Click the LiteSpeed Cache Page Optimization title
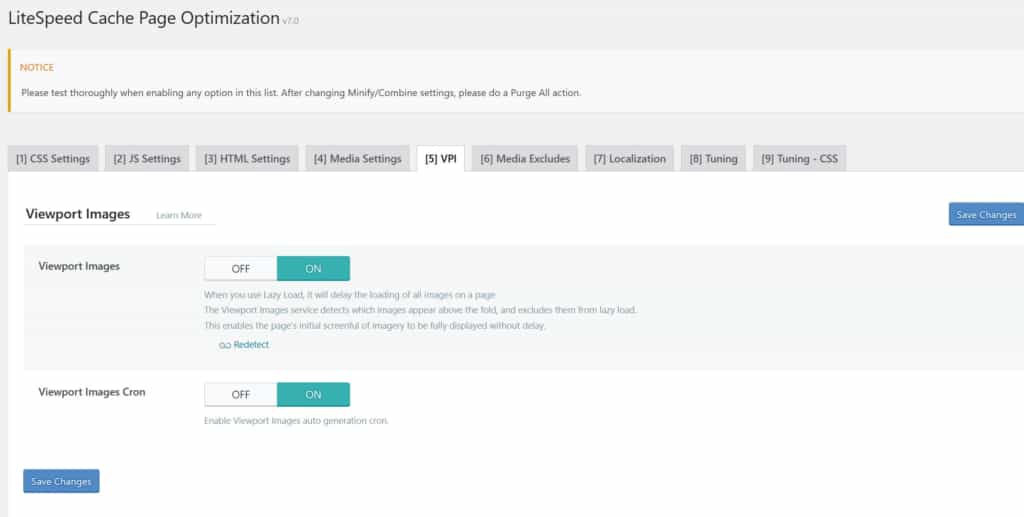Viewport: 1024px width, 517px height. click(144, 18)
